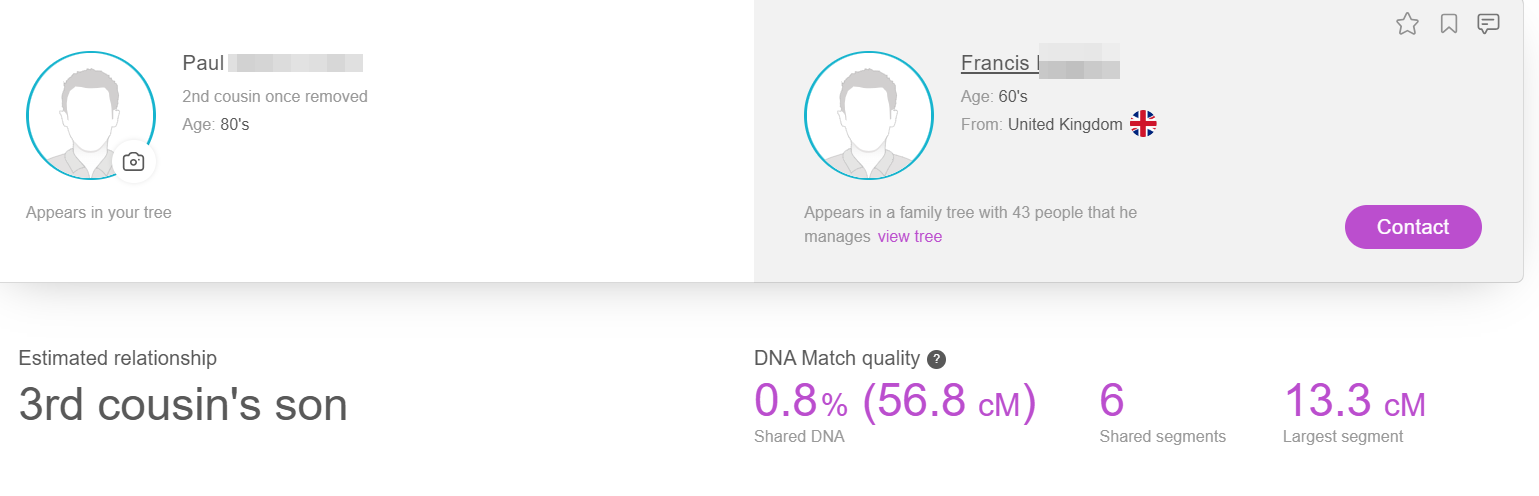The image size is (1539, 496).
Task: Click the "2nd cousin once removed" label
Action: pyautogui.click(x=275, y=97)
